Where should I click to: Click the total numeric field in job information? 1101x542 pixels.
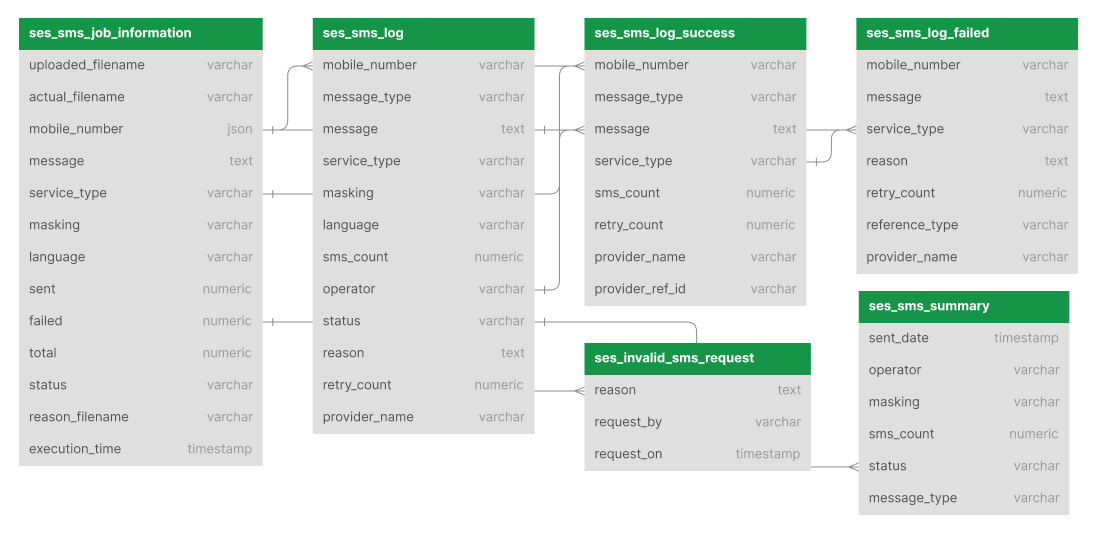tap(140, 353)
